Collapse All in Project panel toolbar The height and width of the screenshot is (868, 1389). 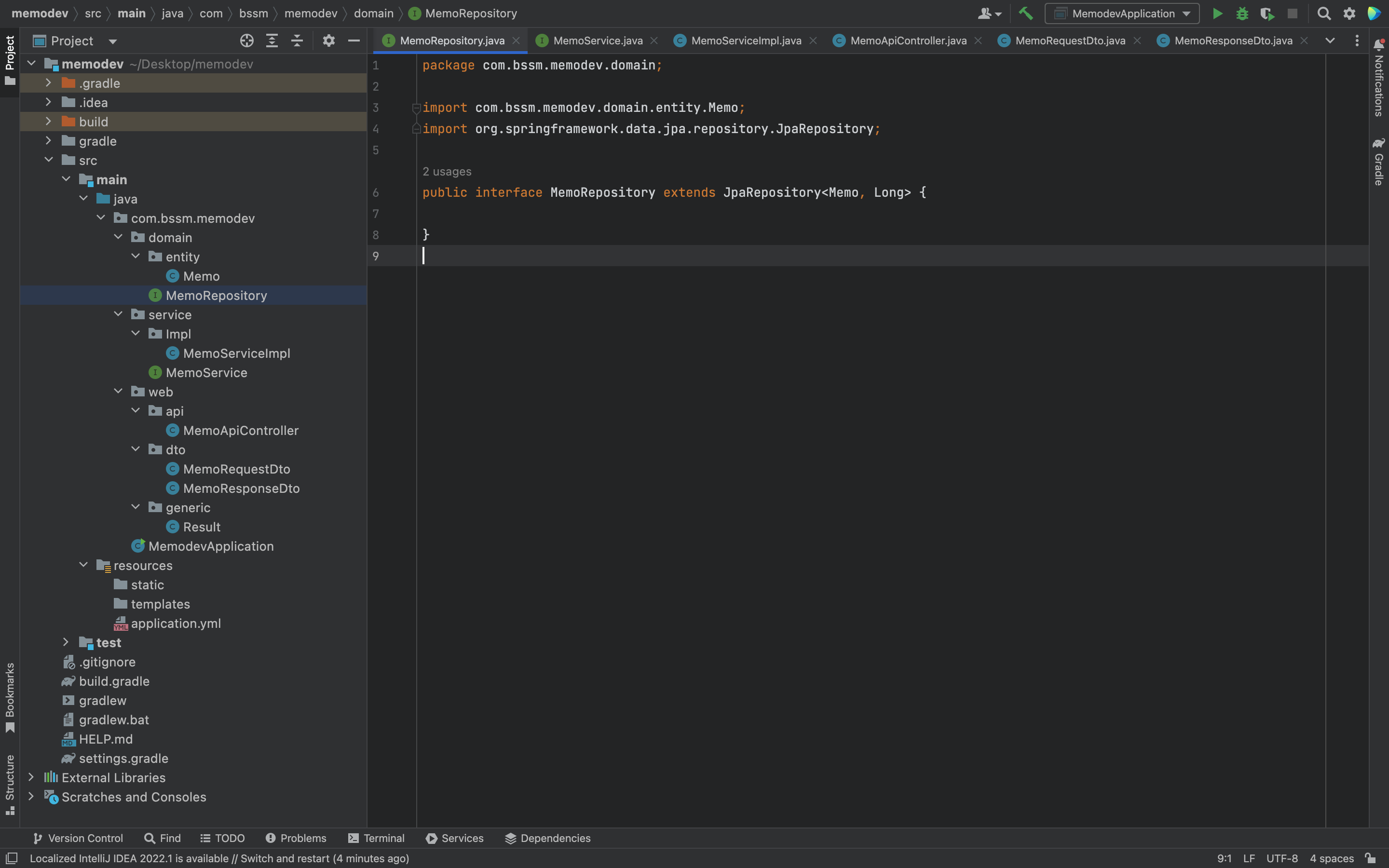click(297, 41)
